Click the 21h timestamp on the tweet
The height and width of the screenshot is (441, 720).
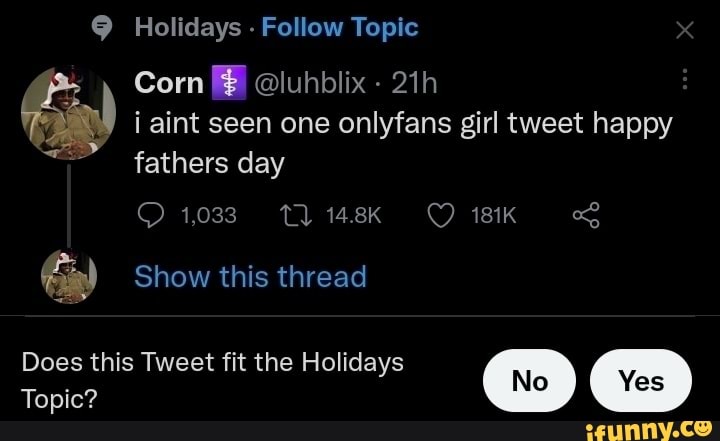(414, 84)
